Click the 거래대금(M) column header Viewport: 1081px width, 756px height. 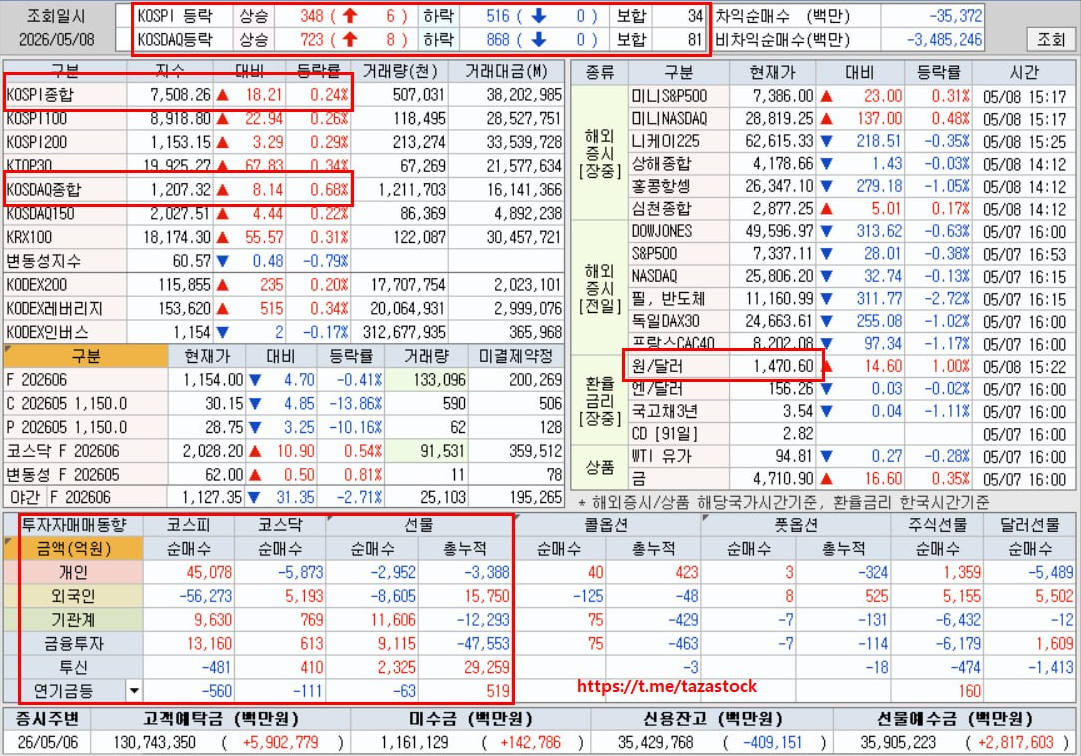click(506, 71)
